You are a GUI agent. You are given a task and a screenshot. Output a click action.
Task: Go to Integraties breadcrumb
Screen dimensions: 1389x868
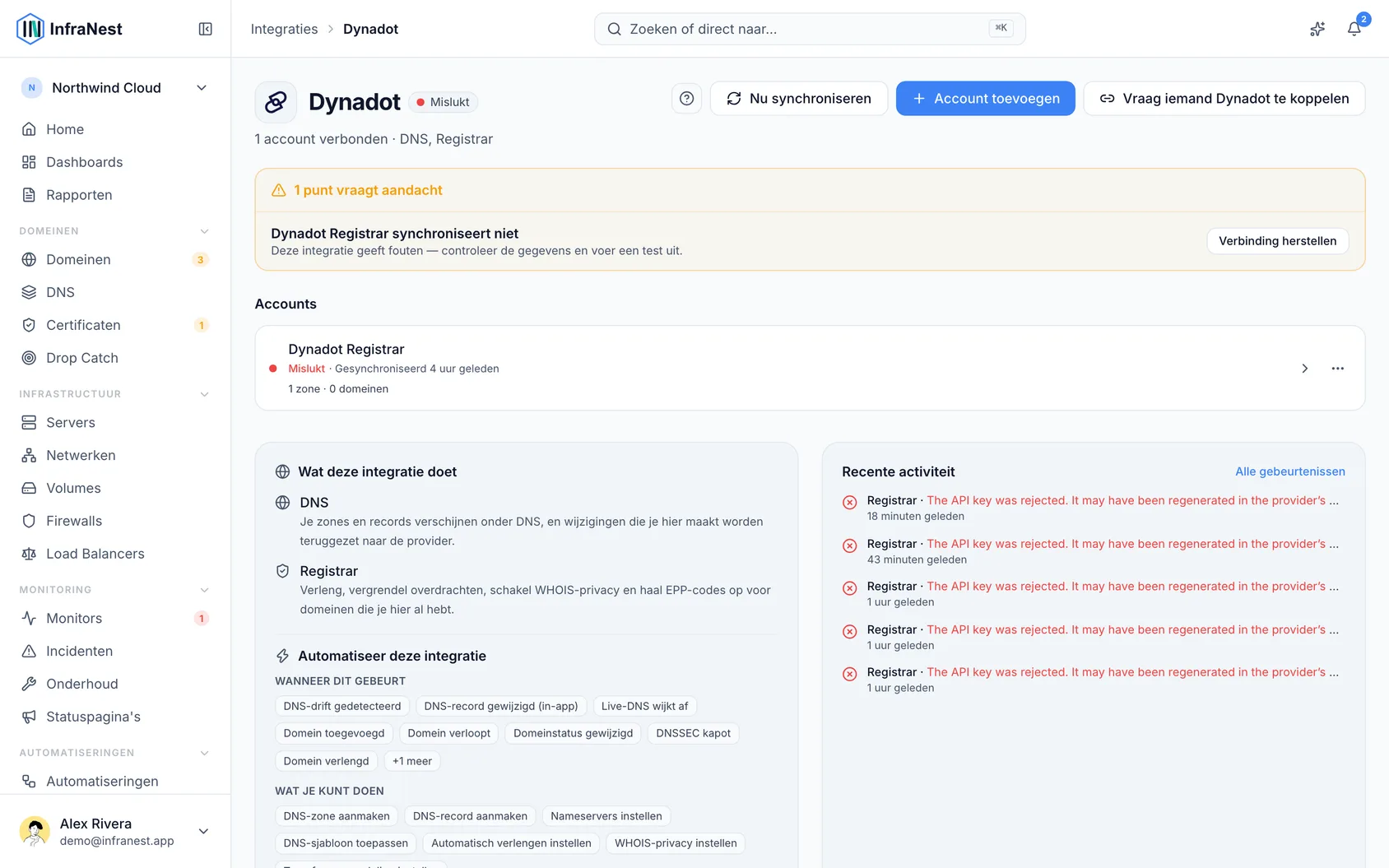tap(284, 29)
